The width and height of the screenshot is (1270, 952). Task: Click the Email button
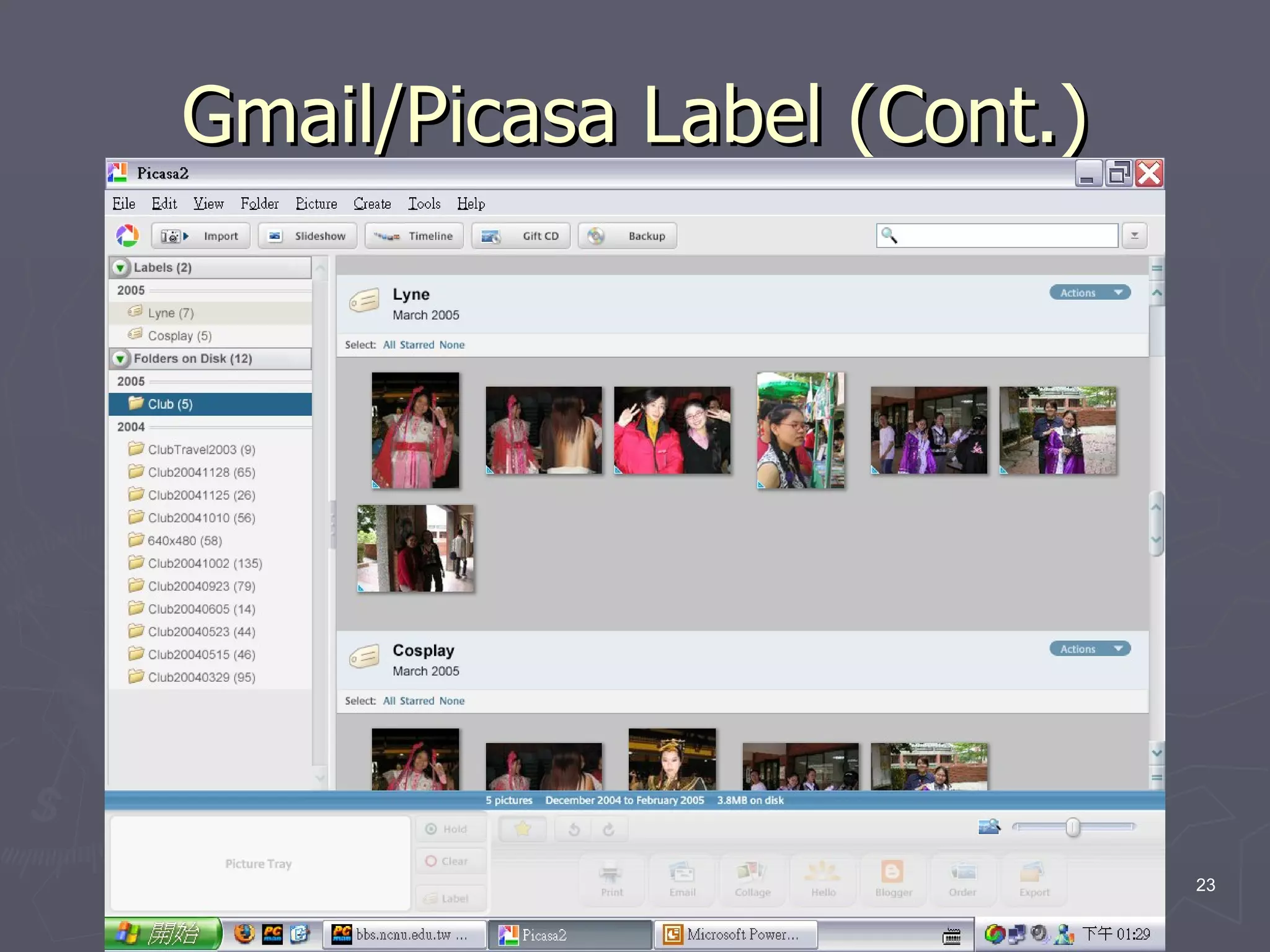(682, 879)
